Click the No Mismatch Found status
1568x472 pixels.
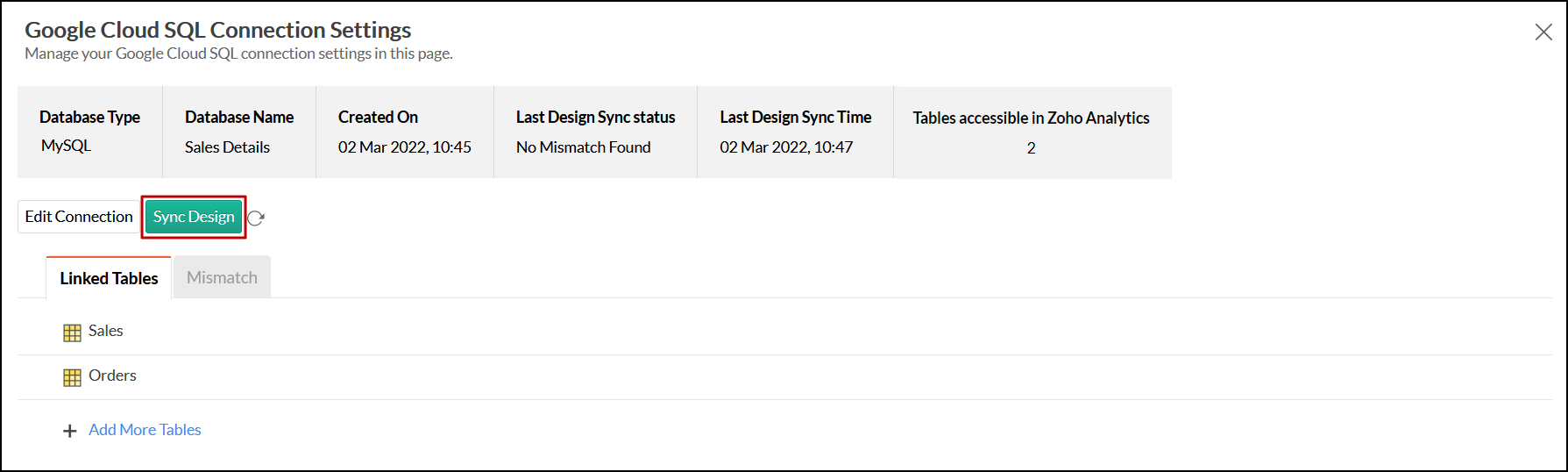click(583, 147)
